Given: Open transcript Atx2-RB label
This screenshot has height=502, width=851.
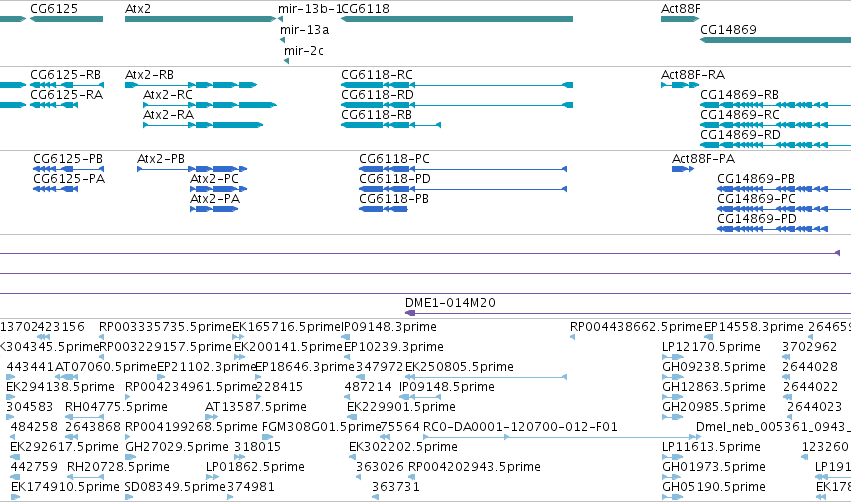Looking at the screenshot, I should 149,75.
